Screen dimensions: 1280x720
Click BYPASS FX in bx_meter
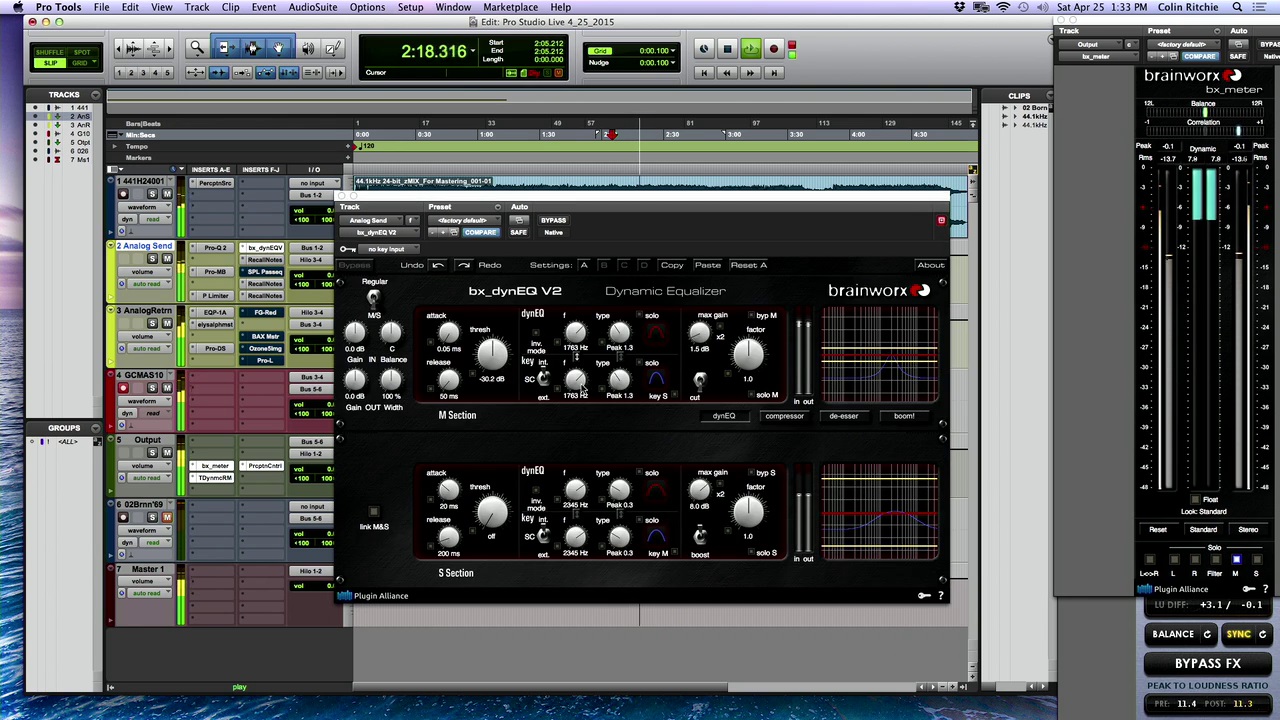pyautogui.click(x=1207, y=663)
